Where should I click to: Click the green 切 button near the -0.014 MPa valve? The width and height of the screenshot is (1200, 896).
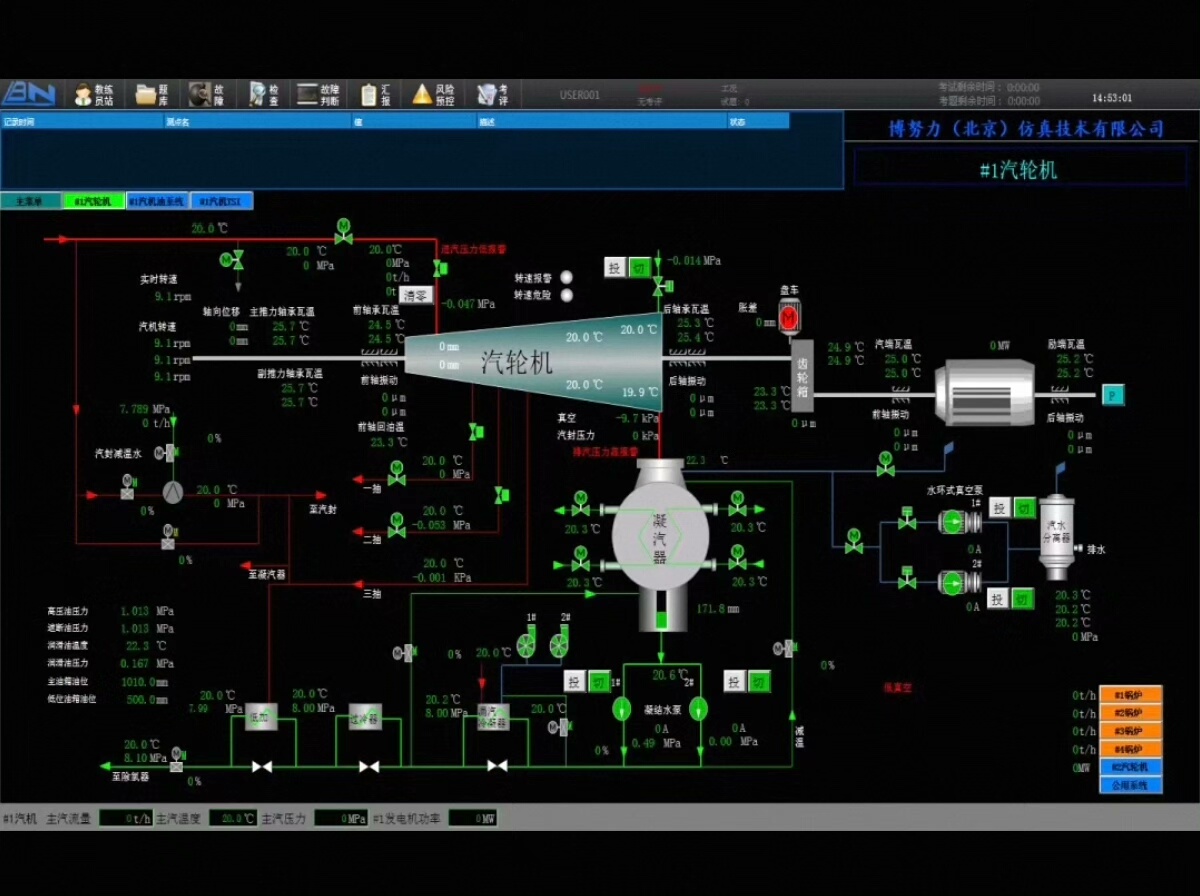639,267
